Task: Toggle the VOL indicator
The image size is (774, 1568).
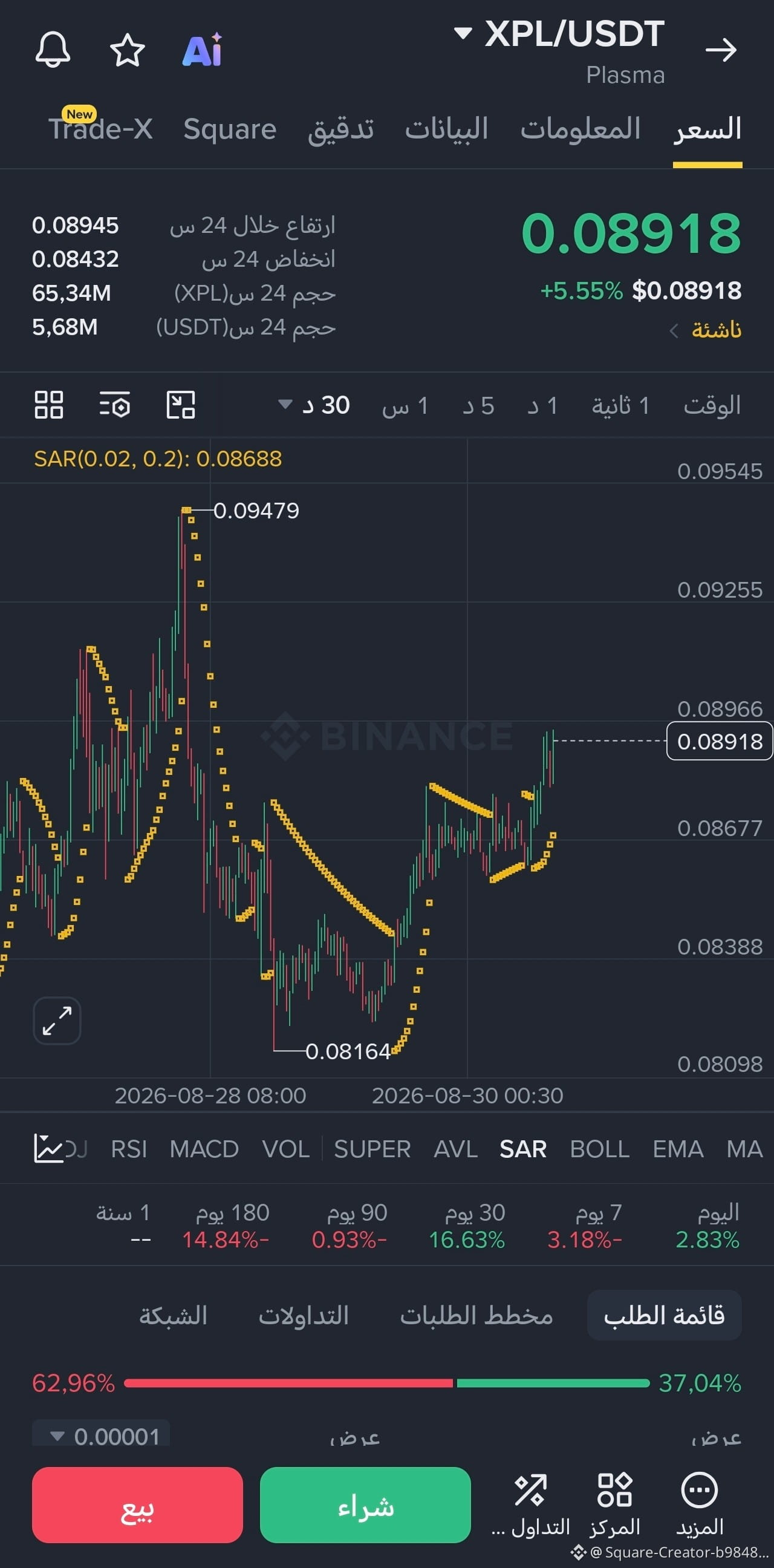Action: [x=286, y=1149]
